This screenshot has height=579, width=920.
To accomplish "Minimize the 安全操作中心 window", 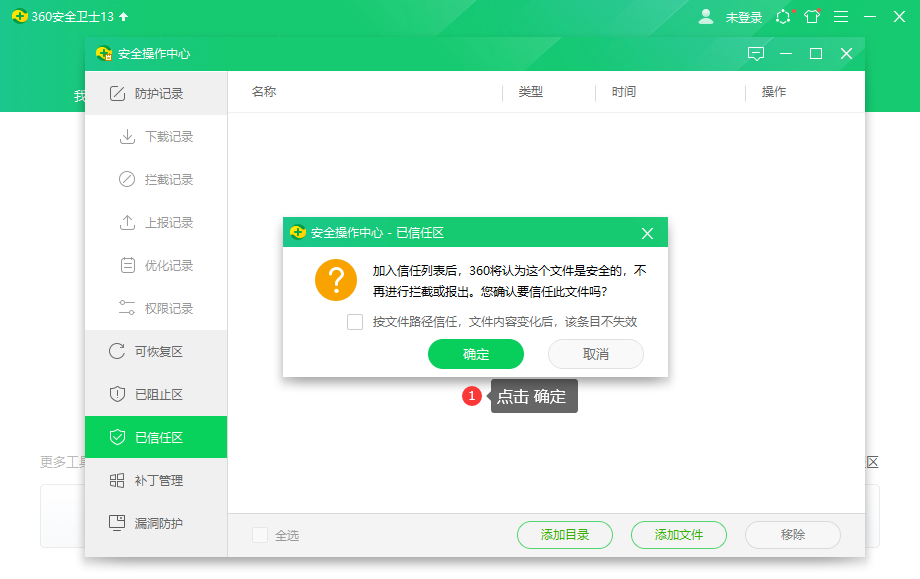I will (x=786, y=54).
